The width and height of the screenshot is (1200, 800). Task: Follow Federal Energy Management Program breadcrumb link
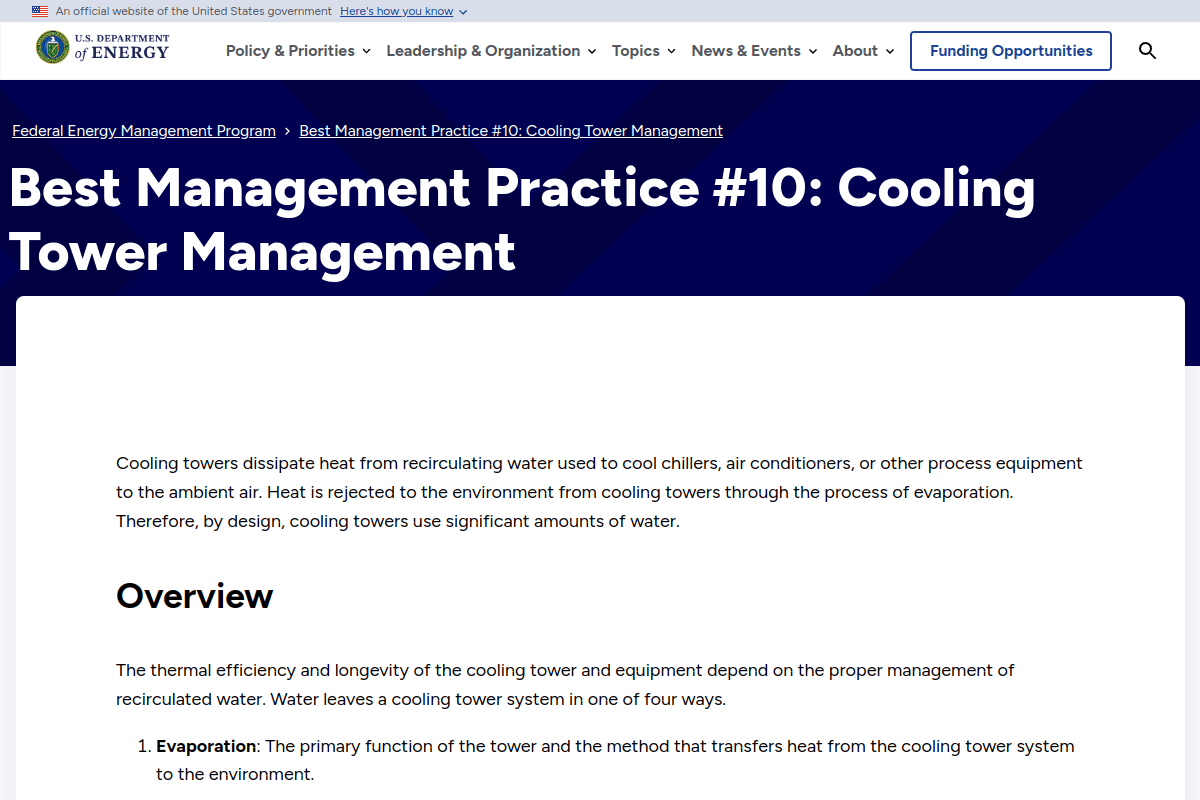[x=144, y=131]
